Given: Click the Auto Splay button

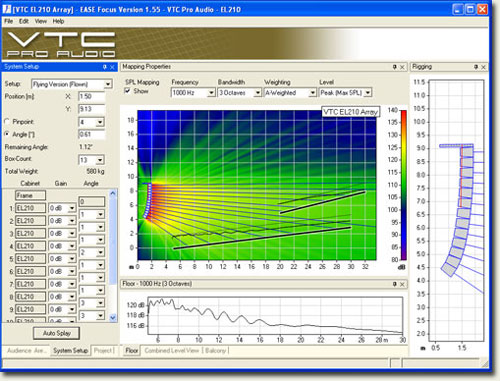Looking at the screenshot, I should (56, 333).
